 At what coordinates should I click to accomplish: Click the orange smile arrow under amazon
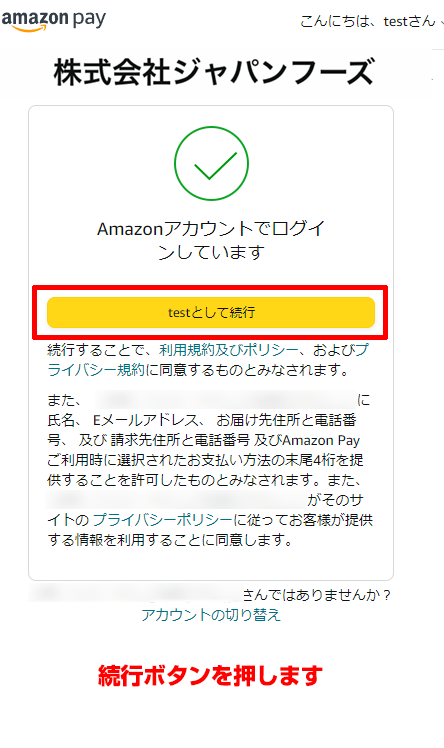click(x=31, y=28)
